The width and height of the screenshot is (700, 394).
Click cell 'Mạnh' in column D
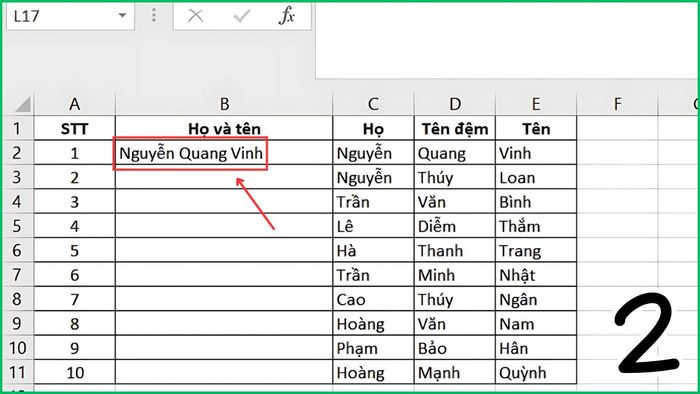point(454,373)
